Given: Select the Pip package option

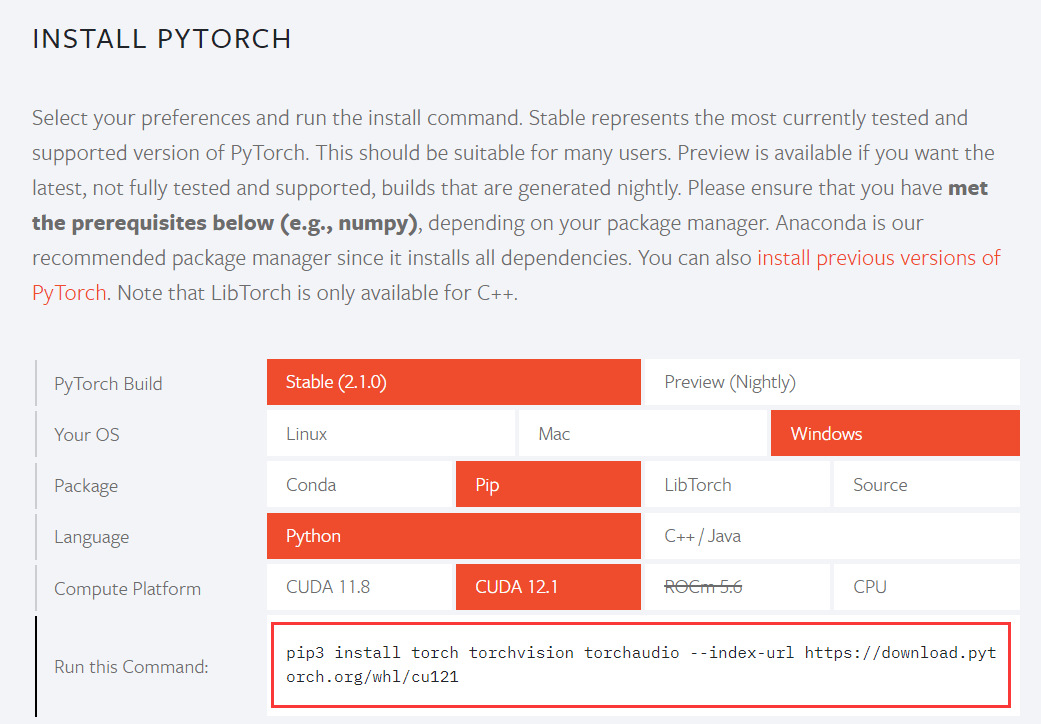Looking at the screenshot, I should coord(548,484).
